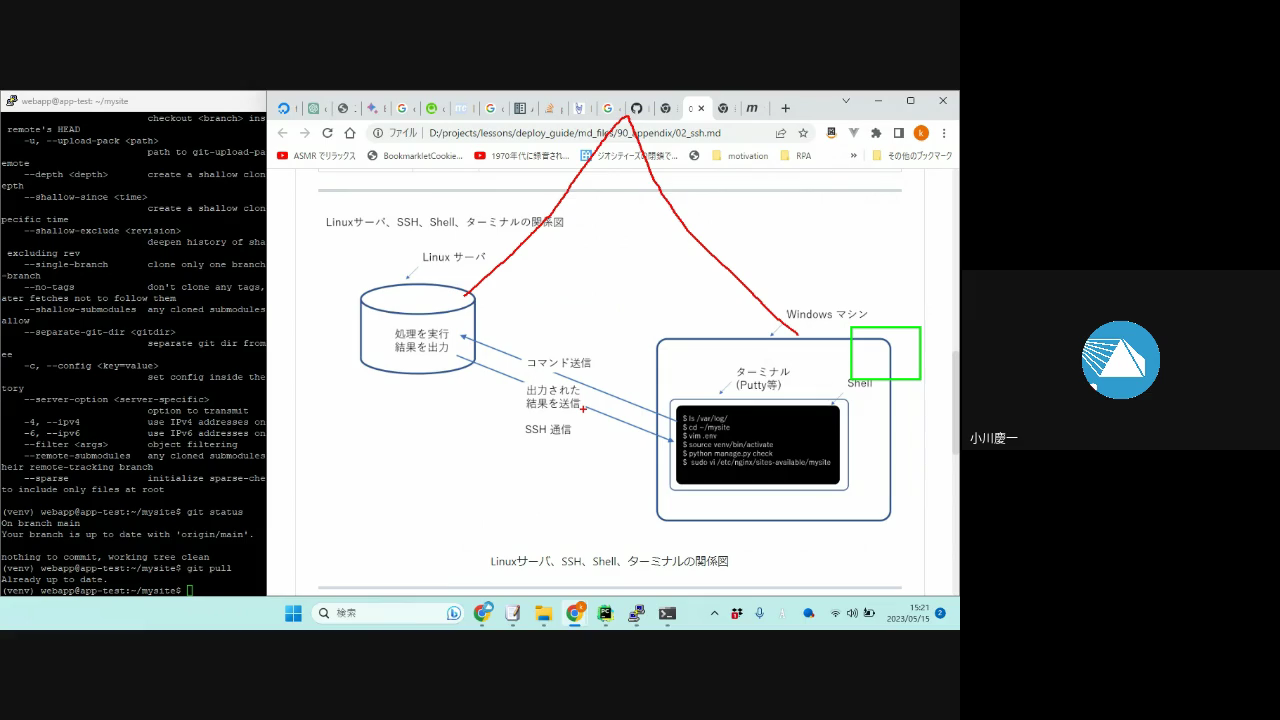Open File Explorer from the taskbar
The width and height of the screenshot is (1280, 720).
point(543,613)
